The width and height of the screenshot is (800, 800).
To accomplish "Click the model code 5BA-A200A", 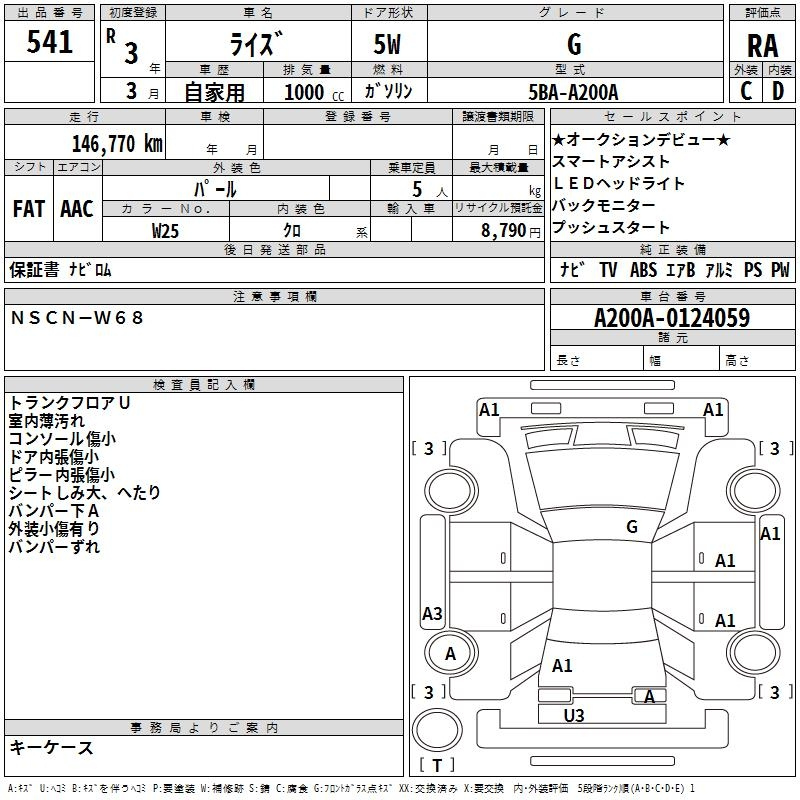I will click(574, 92).
